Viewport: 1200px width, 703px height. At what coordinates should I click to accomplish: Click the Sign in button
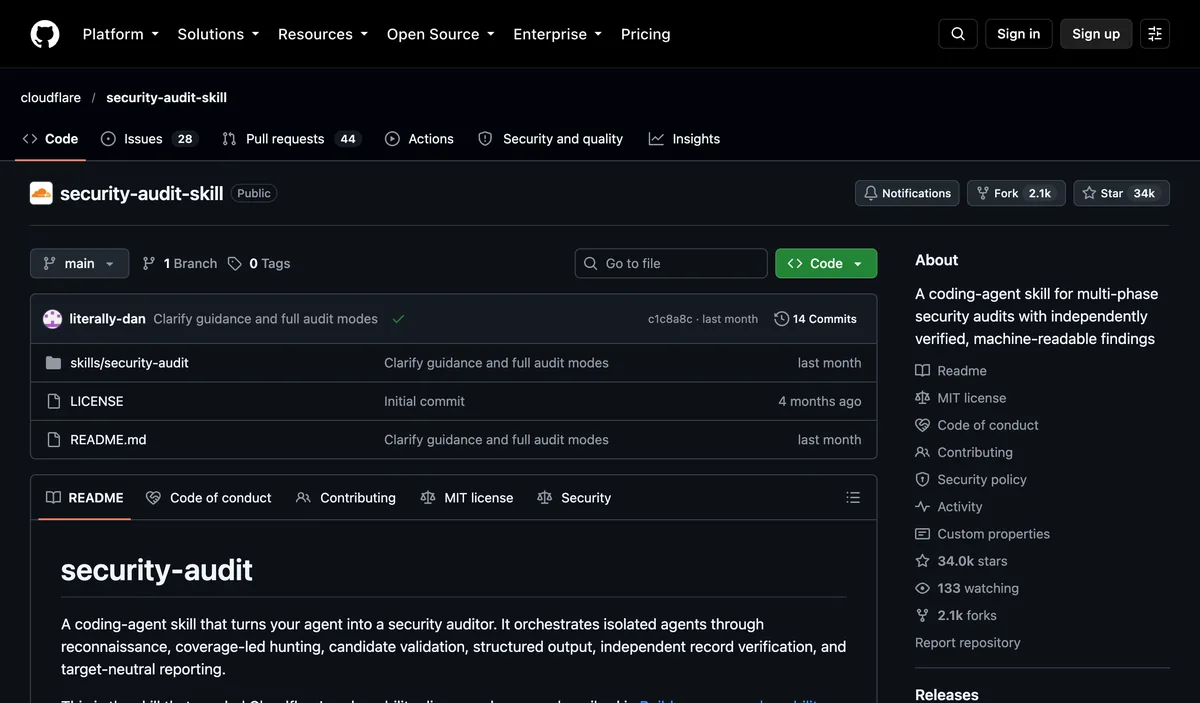[x=1019, y=34]
